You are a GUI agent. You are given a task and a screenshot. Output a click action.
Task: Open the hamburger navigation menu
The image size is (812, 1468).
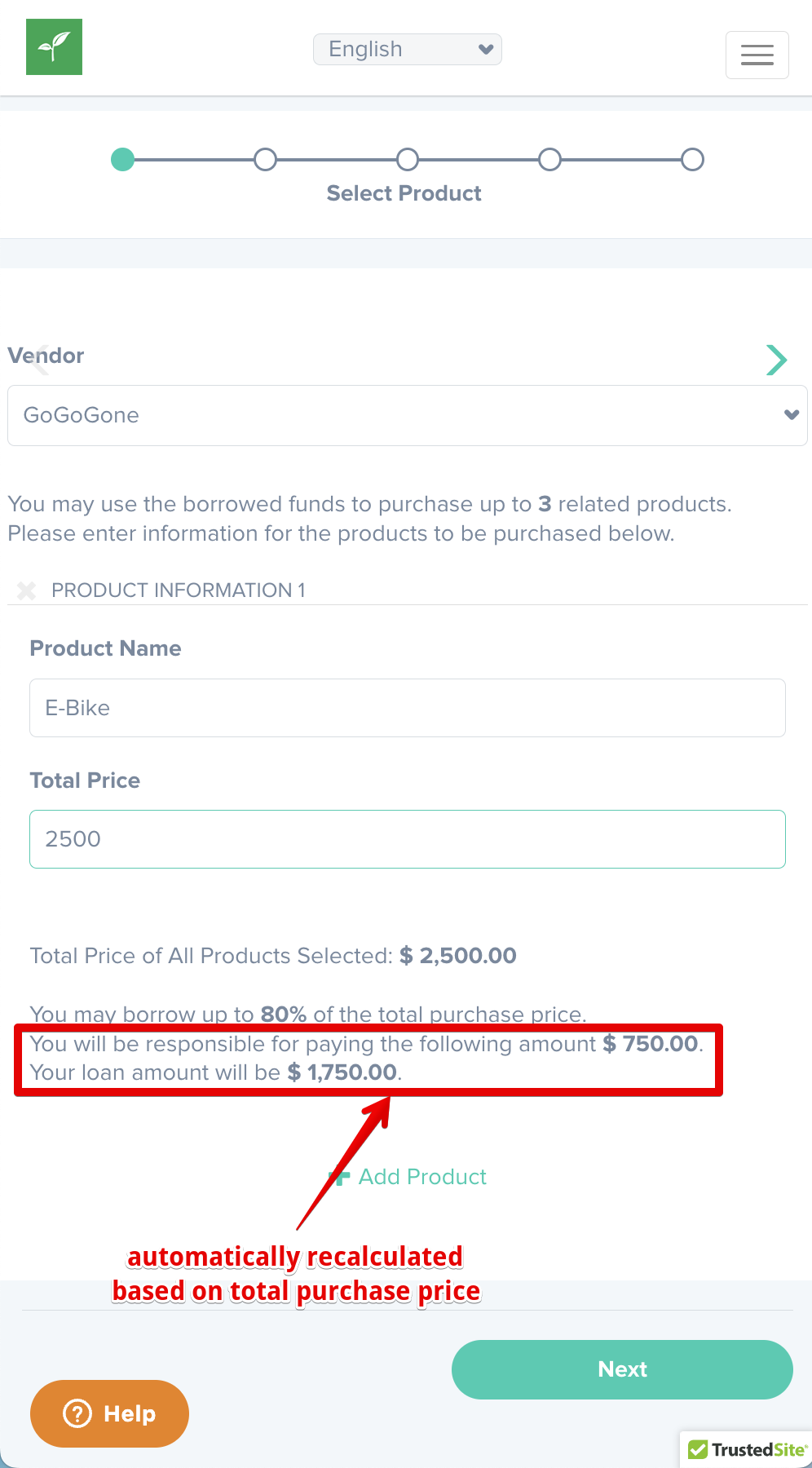757,55
